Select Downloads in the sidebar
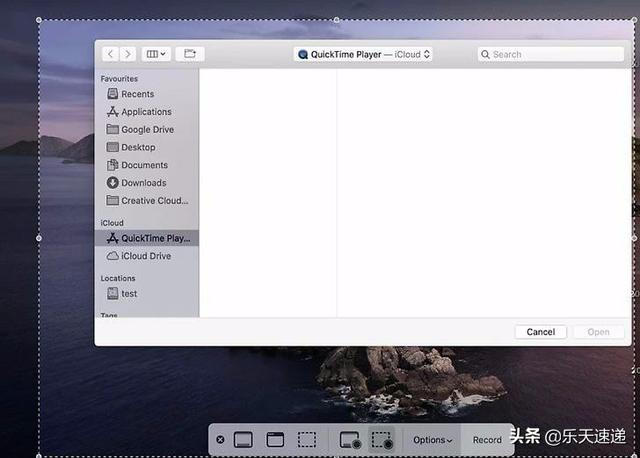The image size is (640, 458). click(147, 182)
